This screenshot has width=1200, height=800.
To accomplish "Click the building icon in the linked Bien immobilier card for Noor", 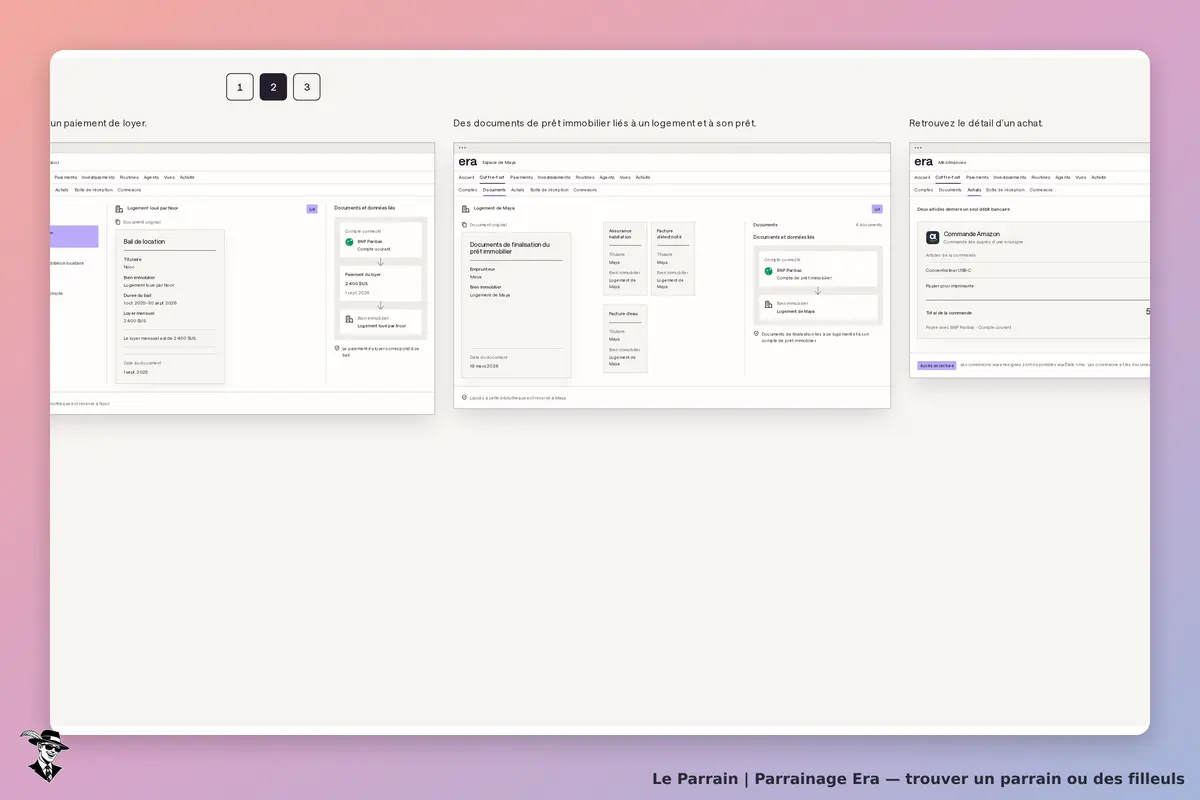I will coord(349,319).
